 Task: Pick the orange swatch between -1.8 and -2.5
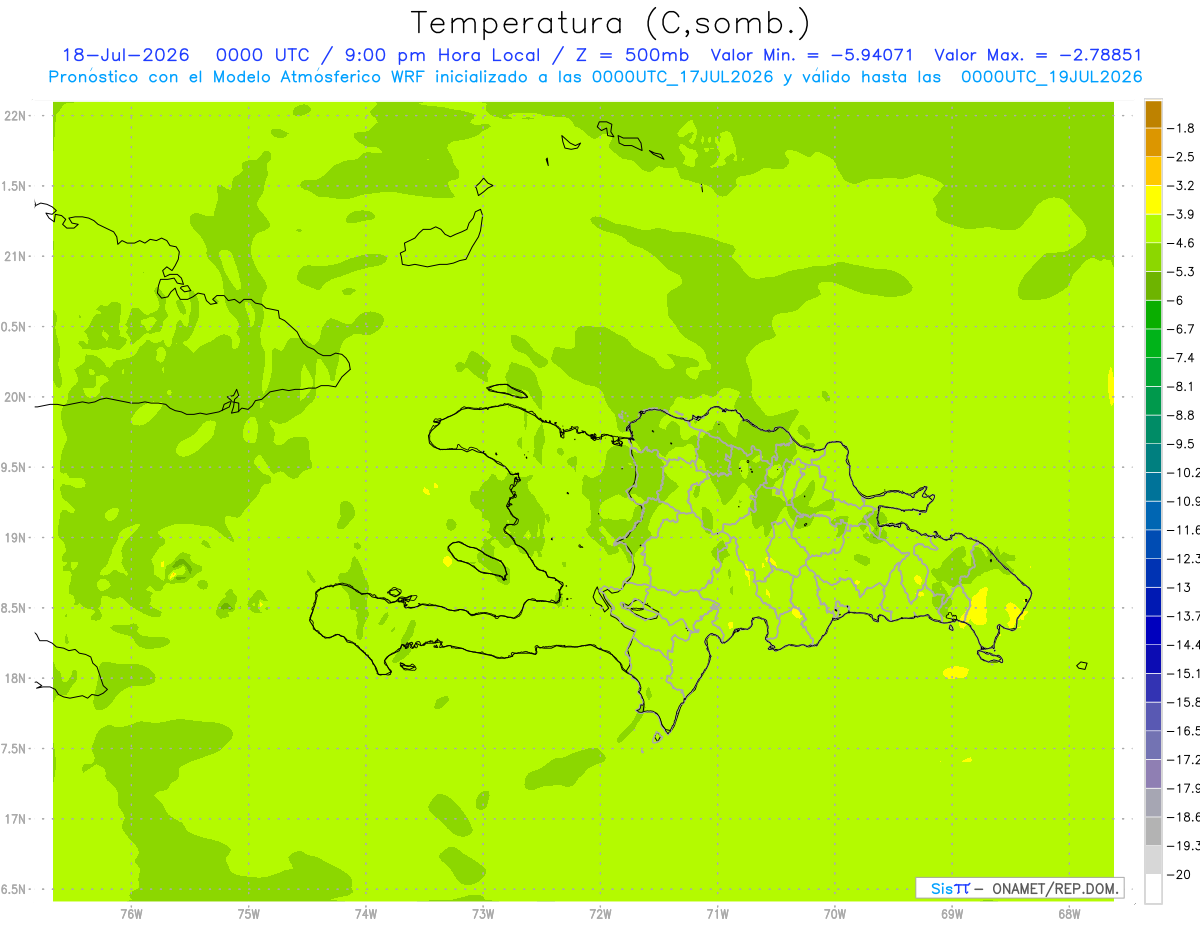point(1153,142)
